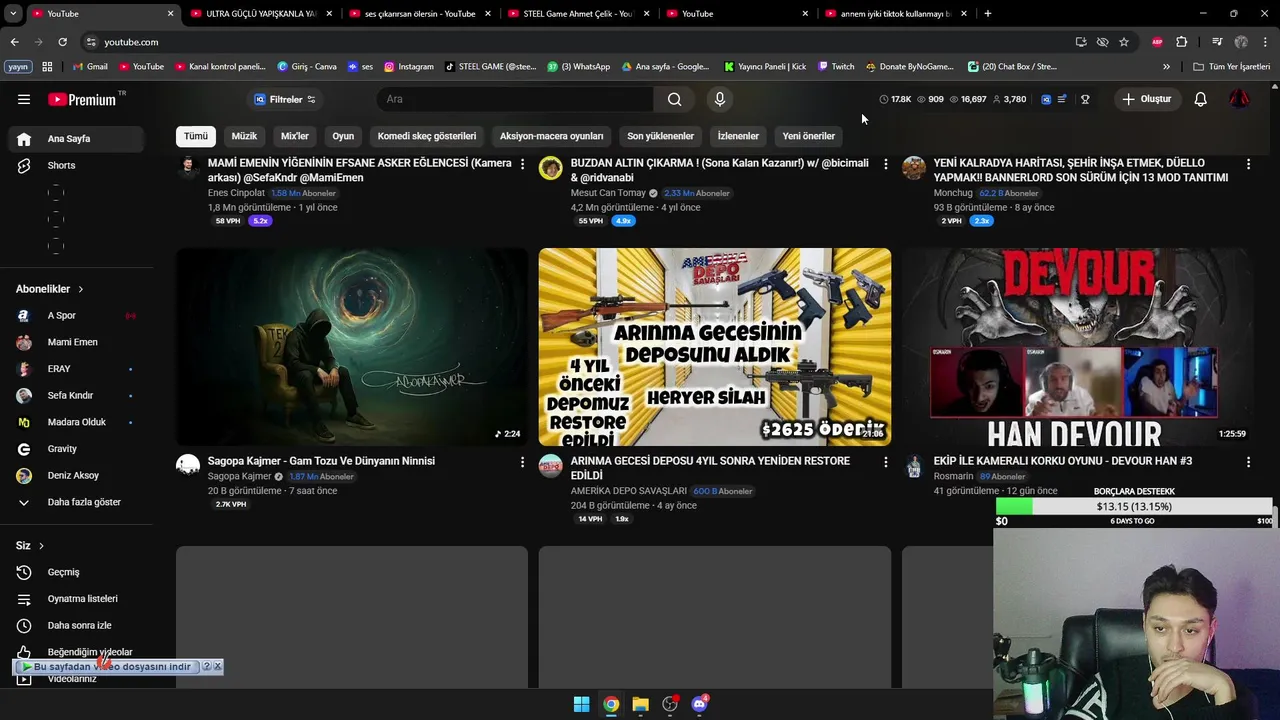
Task: Click the trophy icon in the header
Action: [1085, 99]
